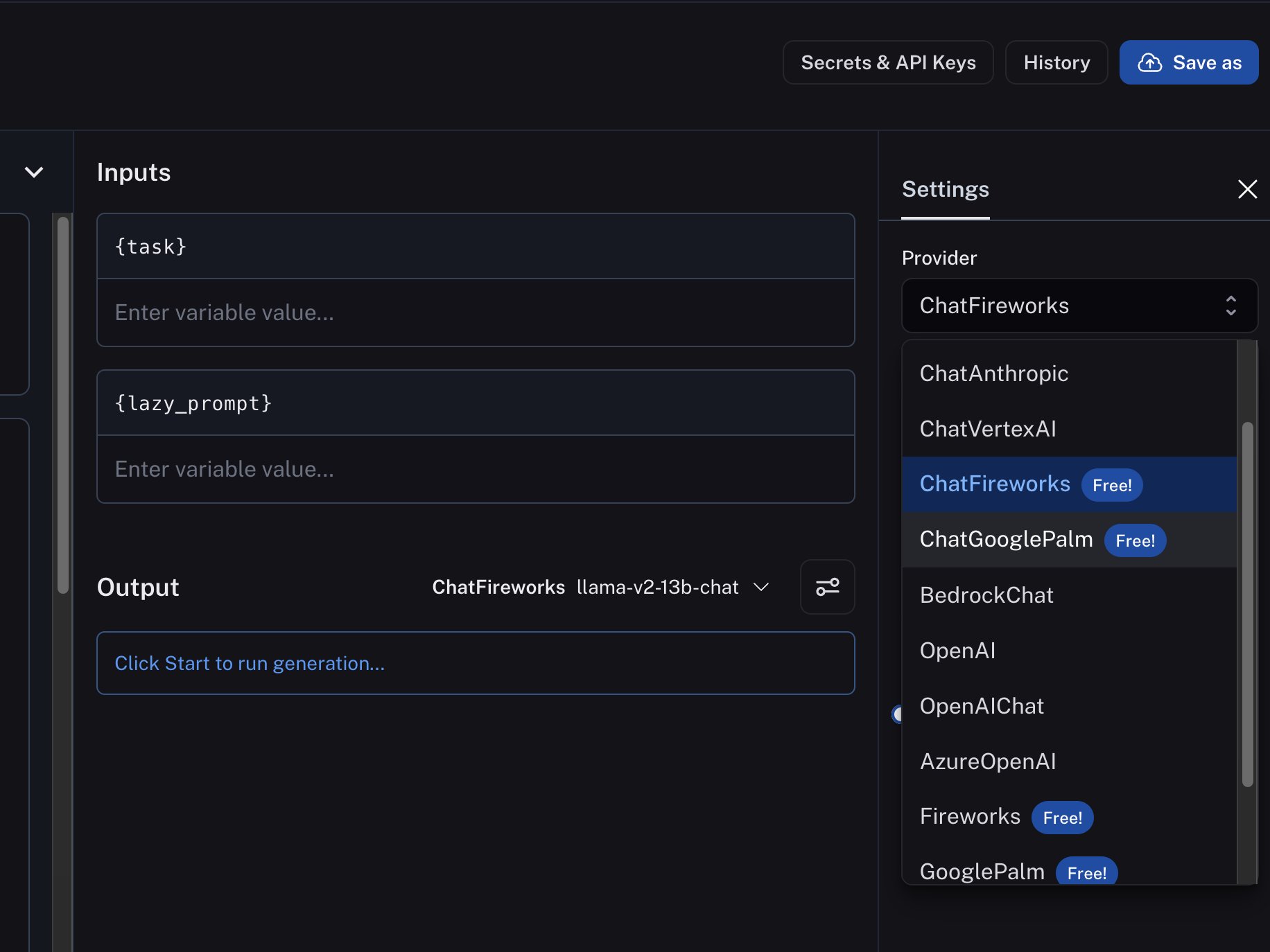Select AzureOpenAI provider
This screenshot has height=952, width=1270.
click(1069, 761)
